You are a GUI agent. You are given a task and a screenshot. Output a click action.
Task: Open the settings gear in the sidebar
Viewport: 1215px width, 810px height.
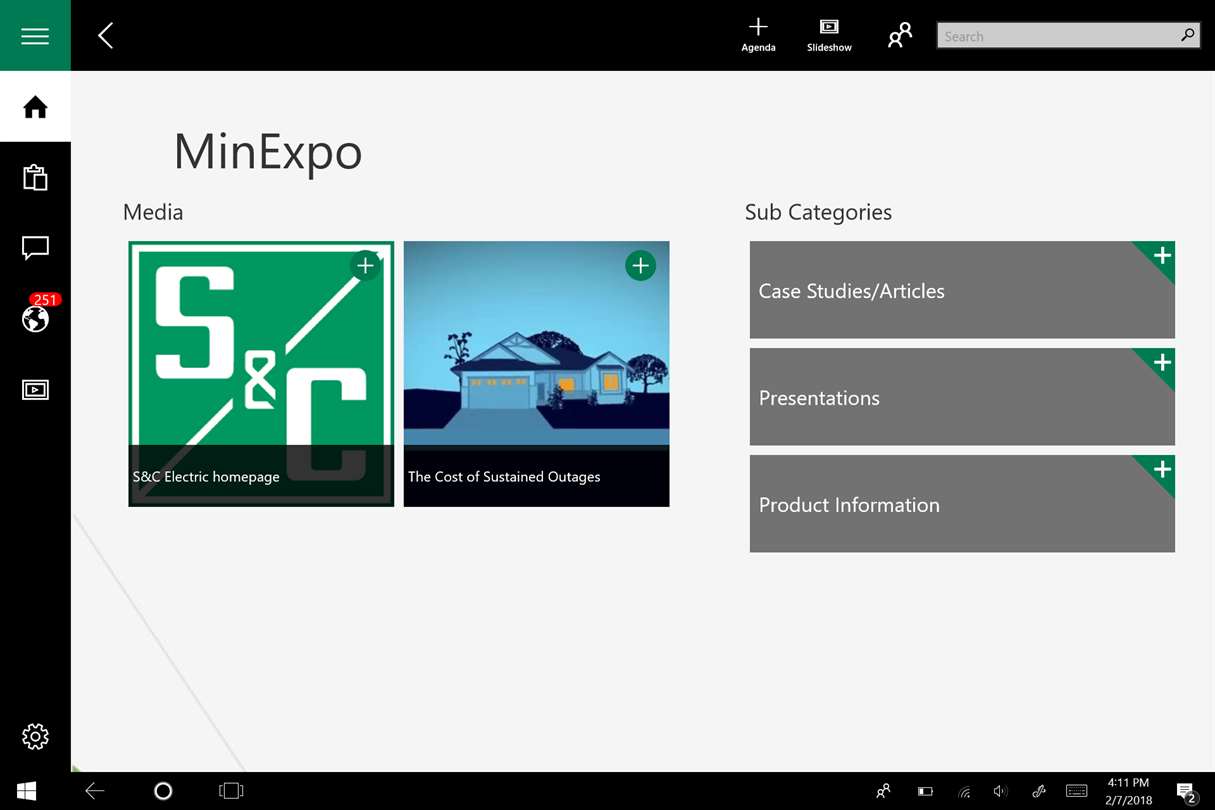(x=35, y=737)
